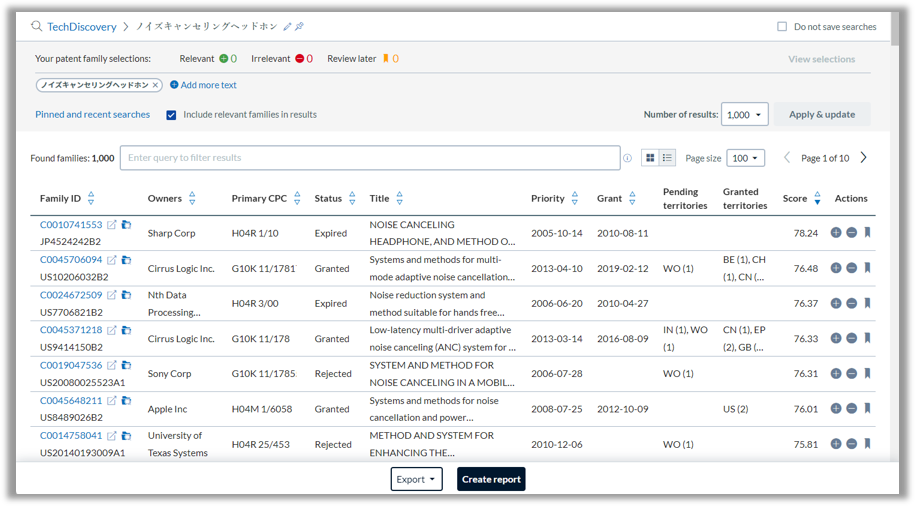
Task: Click the 78.24 score cell
Action: pyautogui.click(x=805, y=233)
